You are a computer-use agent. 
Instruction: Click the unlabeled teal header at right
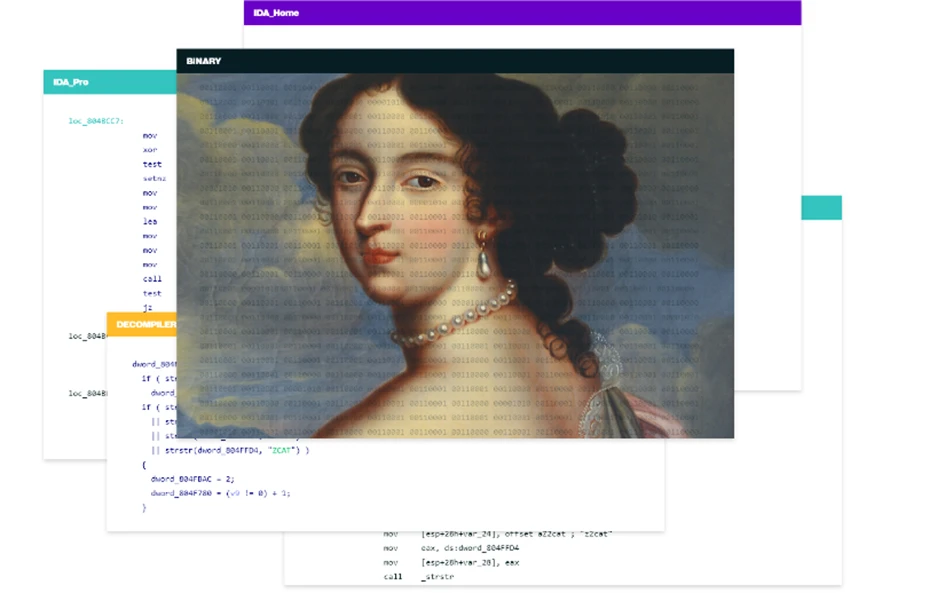tap(821, 208)
